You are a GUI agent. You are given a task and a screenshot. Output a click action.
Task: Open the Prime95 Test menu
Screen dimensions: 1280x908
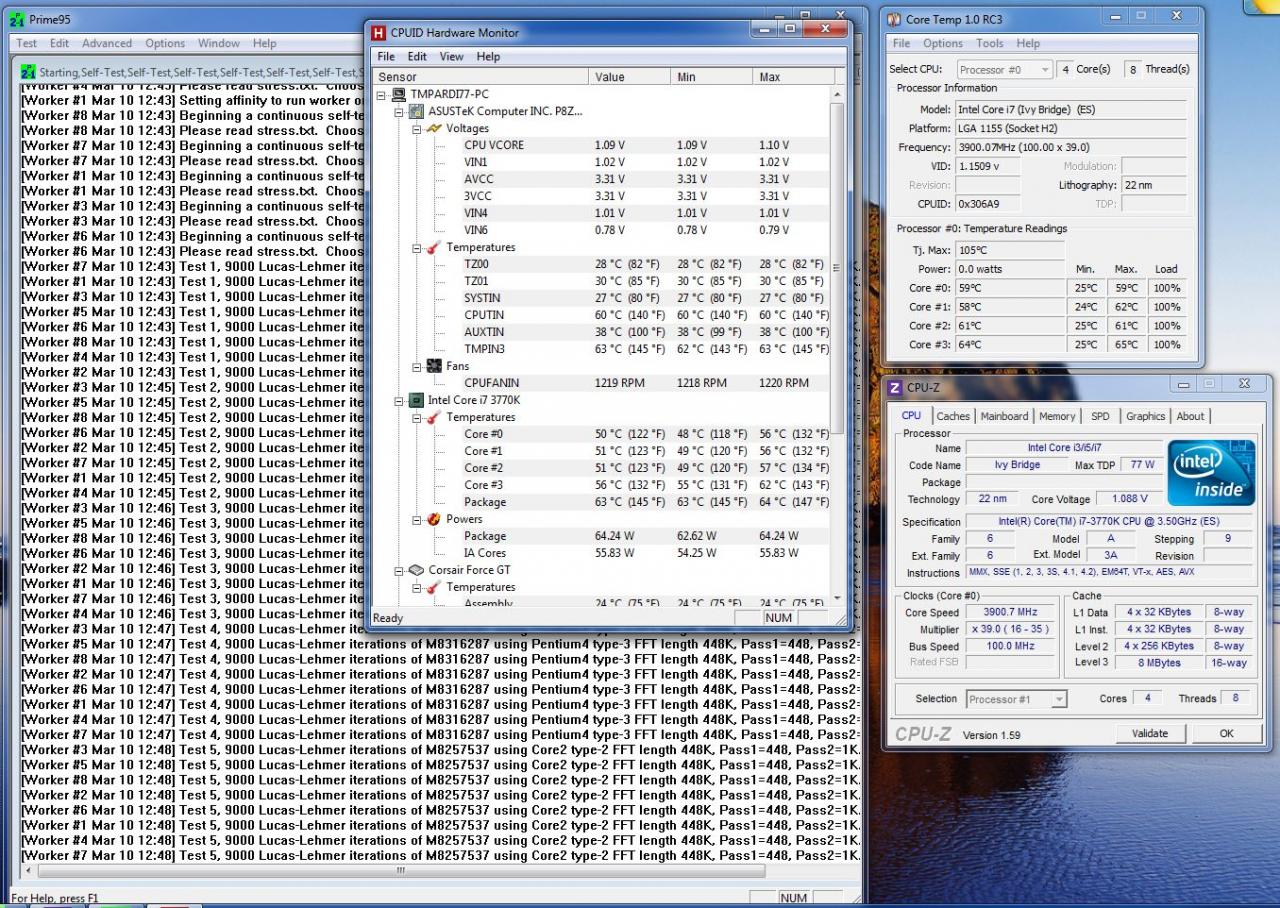26,43
